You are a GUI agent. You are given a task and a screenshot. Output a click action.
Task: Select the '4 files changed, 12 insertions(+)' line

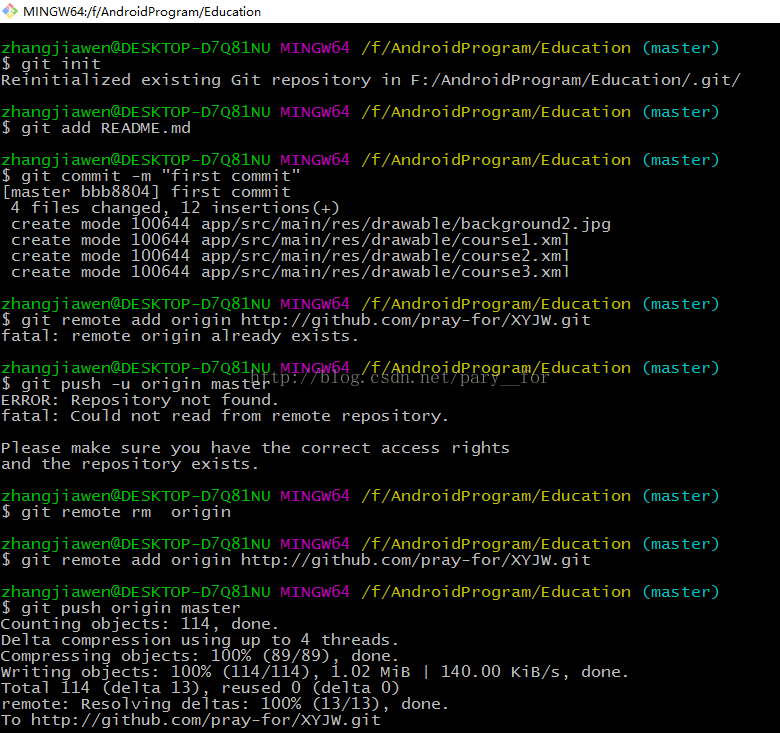pos(175,208)
